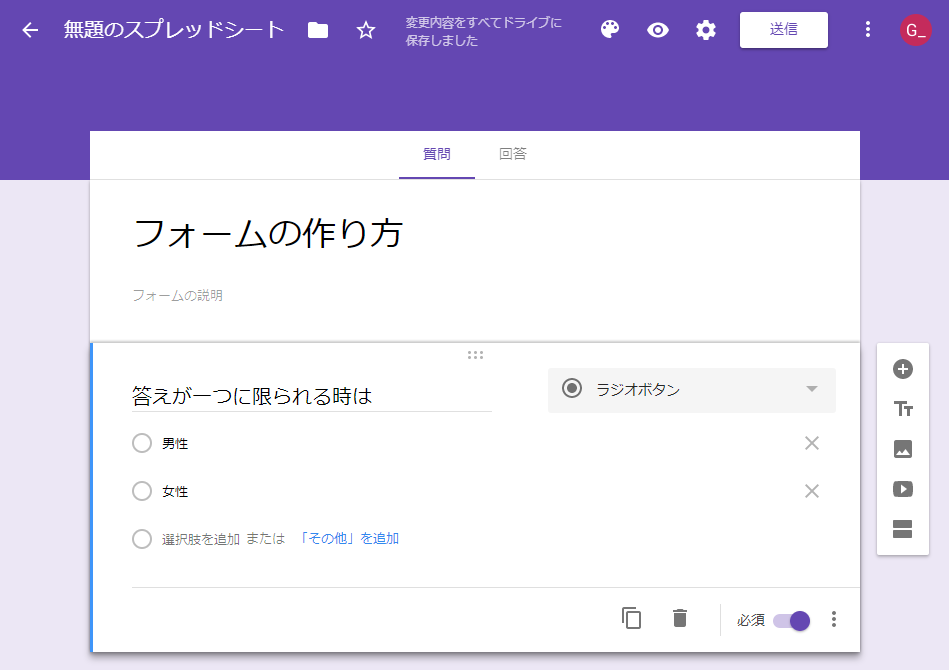Open question's three-dot options menu
The image size is (949, 670).
coord(834,620)
